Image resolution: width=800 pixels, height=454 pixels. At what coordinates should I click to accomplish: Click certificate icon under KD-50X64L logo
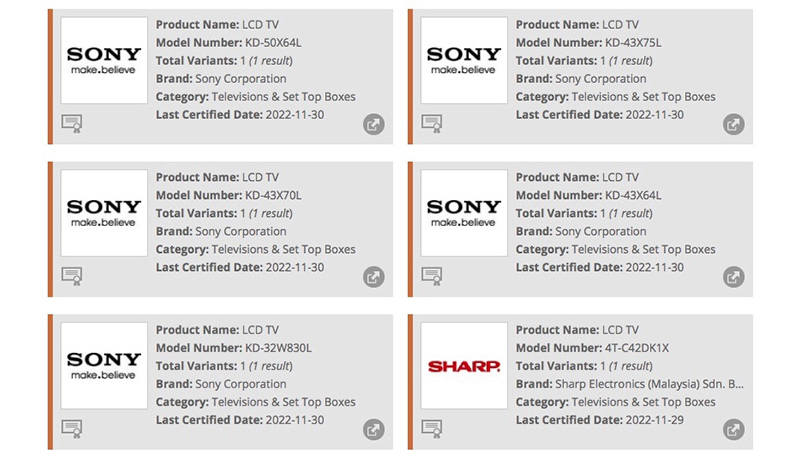click(72, 123)
